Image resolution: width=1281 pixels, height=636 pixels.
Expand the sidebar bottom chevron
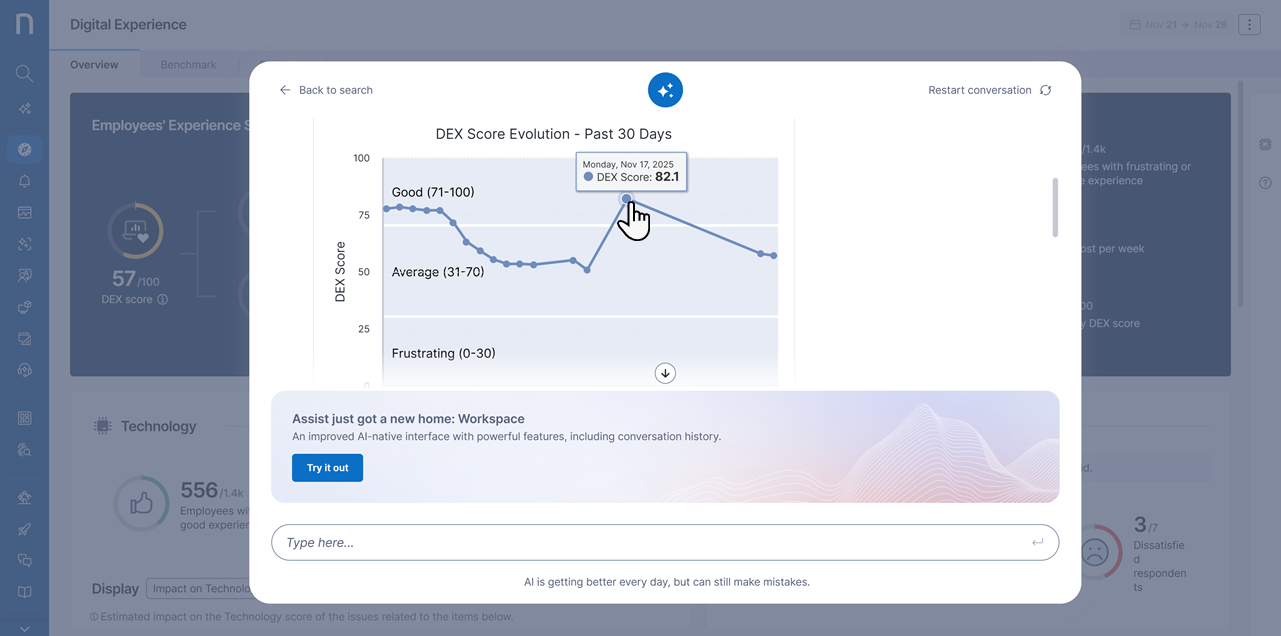click(x=24, y=628)
